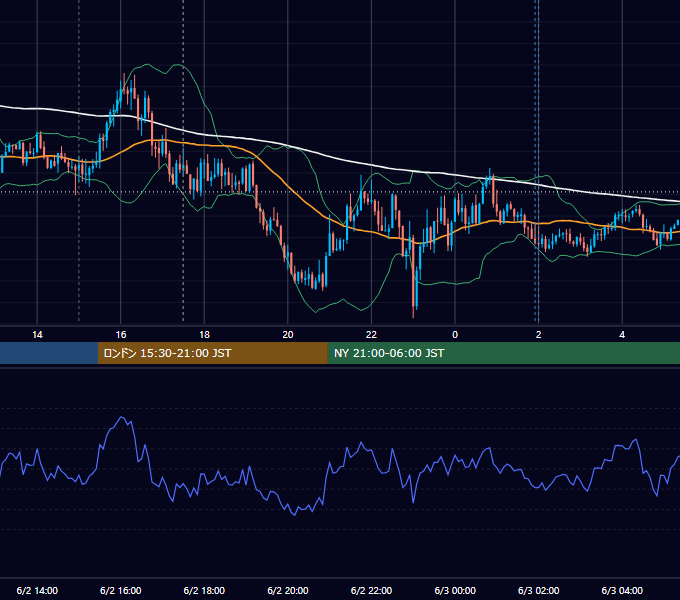This screenshot has height=600, width=680.
Task: Select the NY 21:00-06:00 JST session bar
Action: pyautogui.click(x=503, y=353)
